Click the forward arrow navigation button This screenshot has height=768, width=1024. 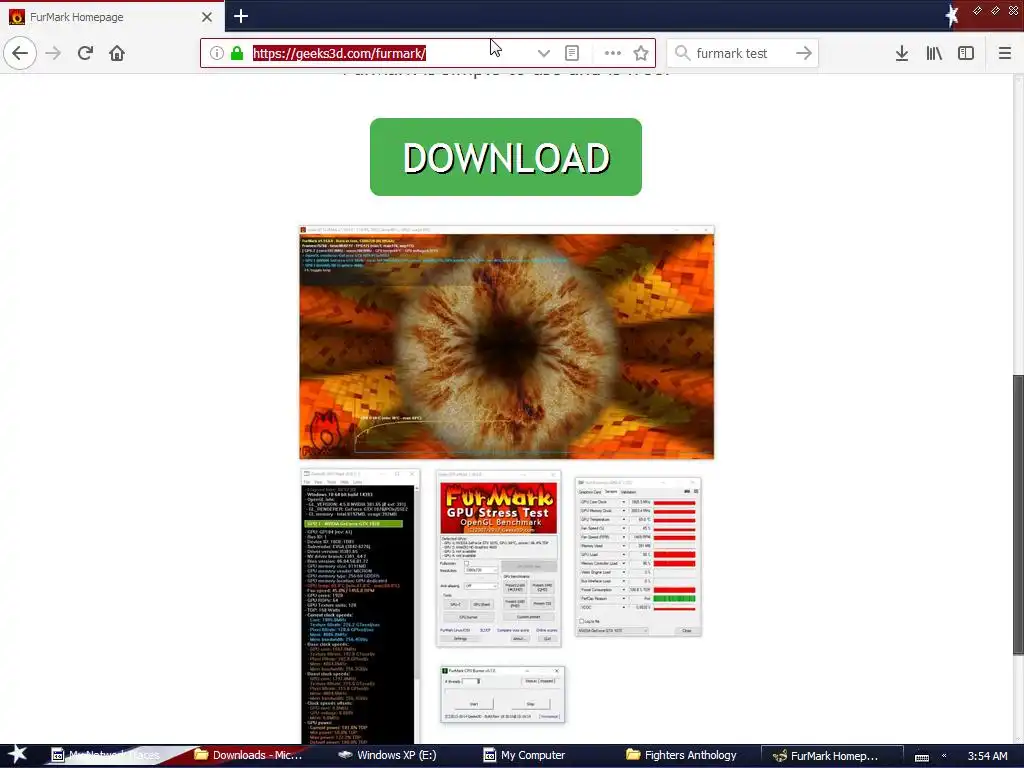click(53, 53)
